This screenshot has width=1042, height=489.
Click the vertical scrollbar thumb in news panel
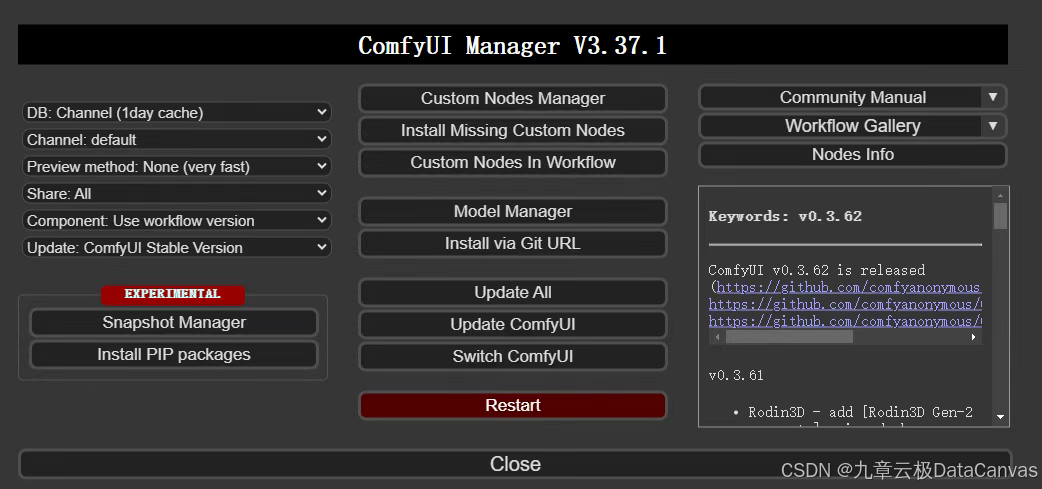point(1000,216)
